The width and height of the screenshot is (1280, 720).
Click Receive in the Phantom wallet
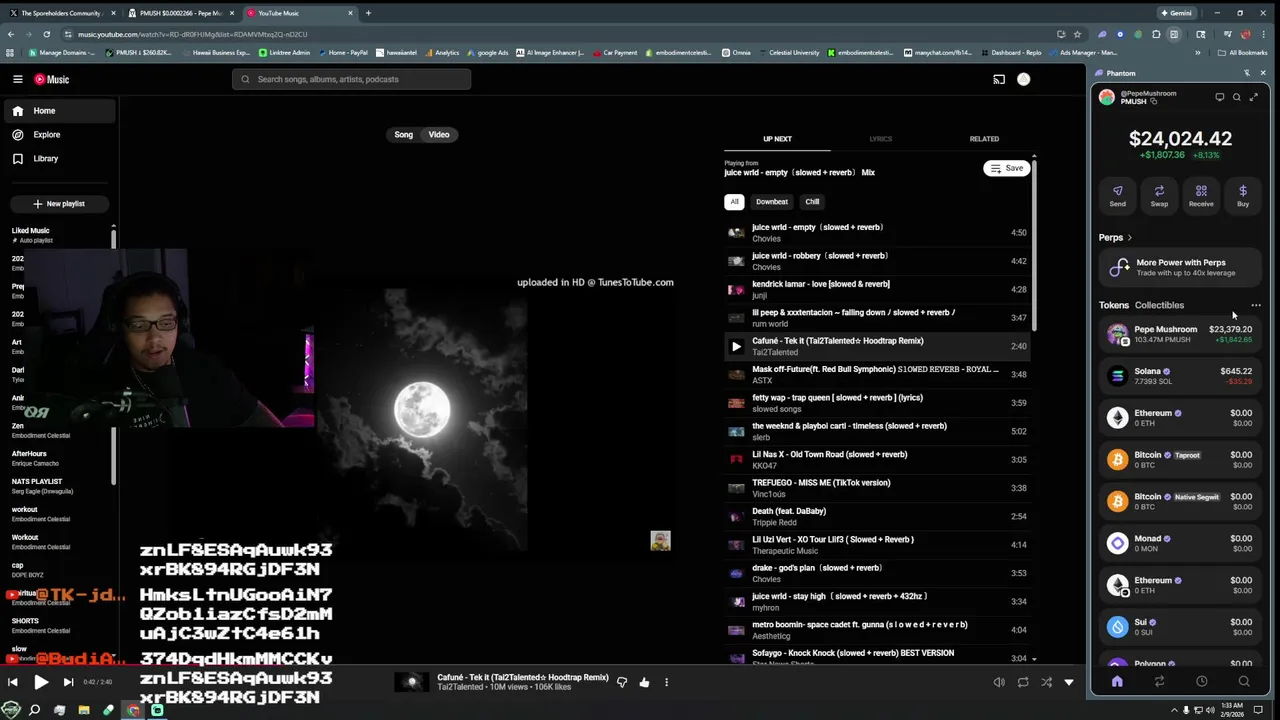click(x=1201, y=196)
